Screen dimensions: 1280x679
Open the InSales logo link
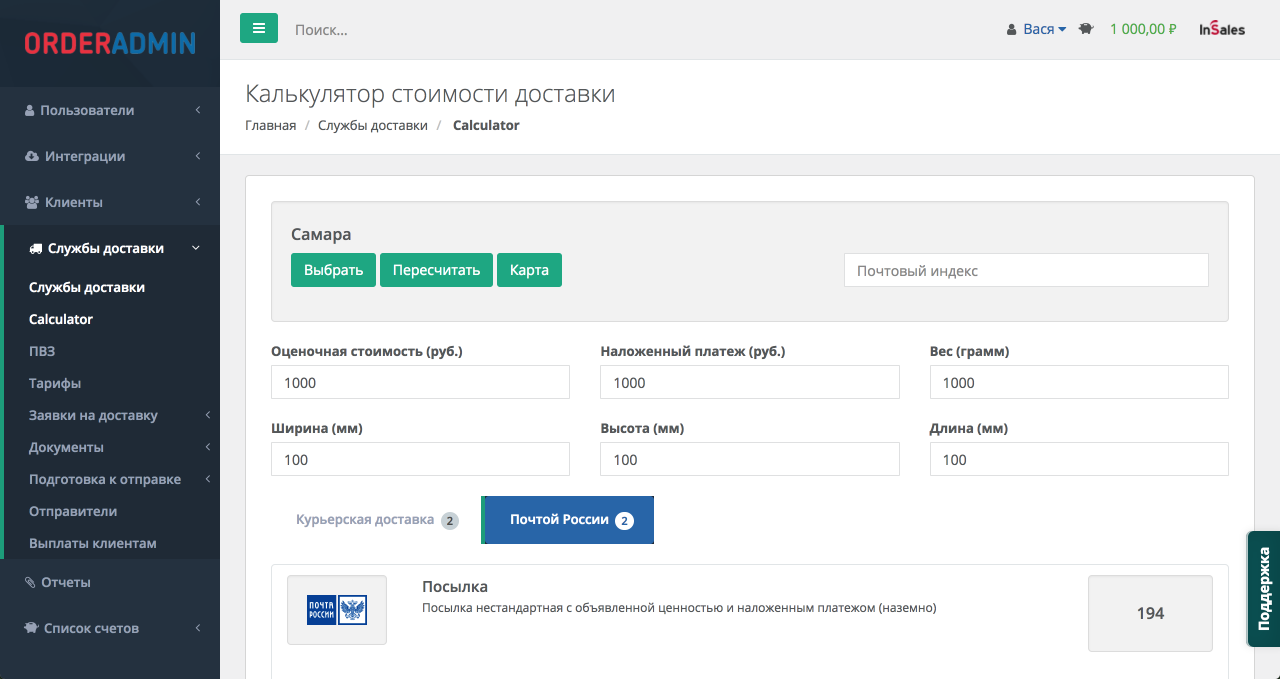coord(1222,30)
